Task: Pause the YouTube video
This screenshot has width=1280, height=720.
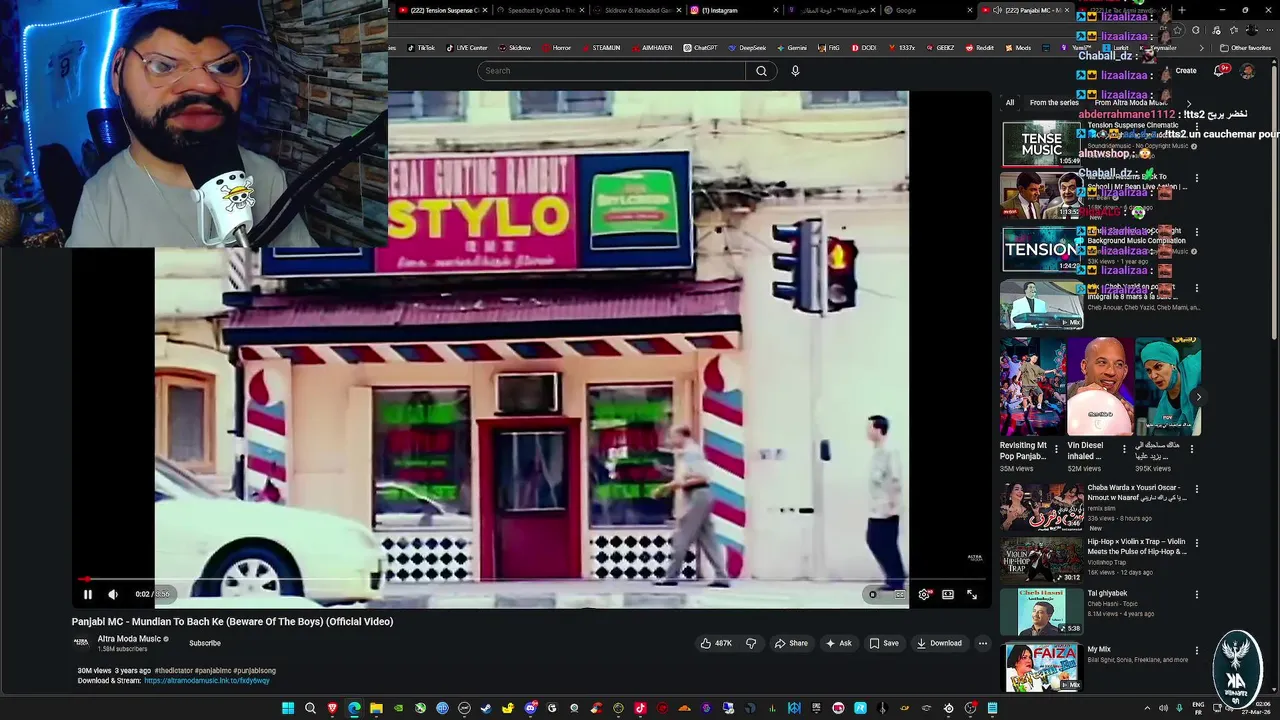Action: pos(88,594)
